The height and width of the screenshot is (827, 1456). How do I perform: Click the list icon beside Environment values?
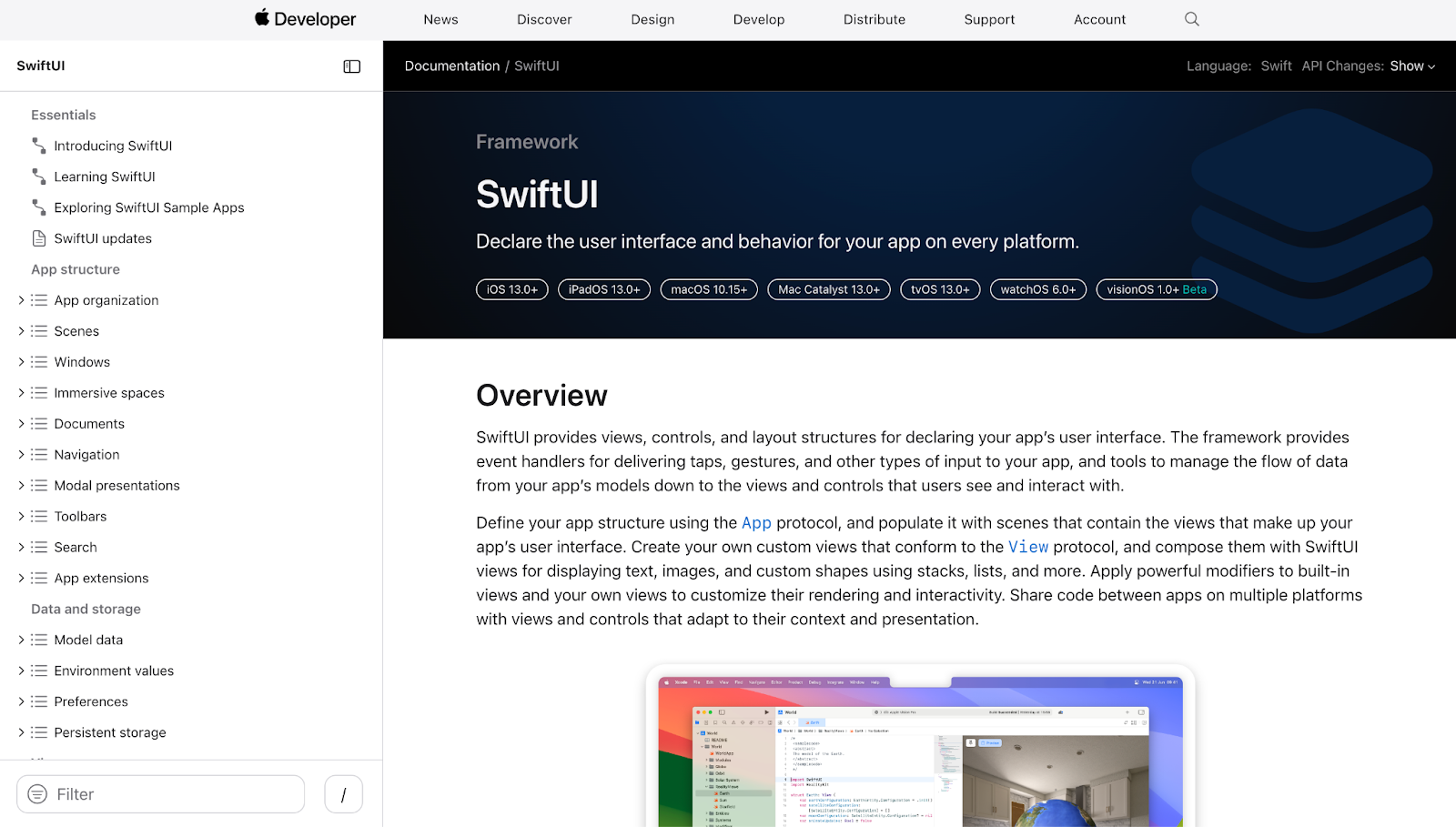click(39, 671)
